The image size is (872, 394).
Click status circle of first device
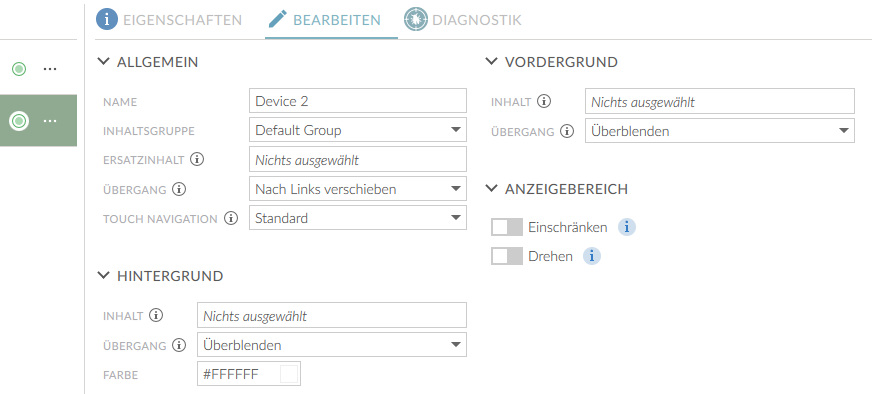(x=19, y=69)
